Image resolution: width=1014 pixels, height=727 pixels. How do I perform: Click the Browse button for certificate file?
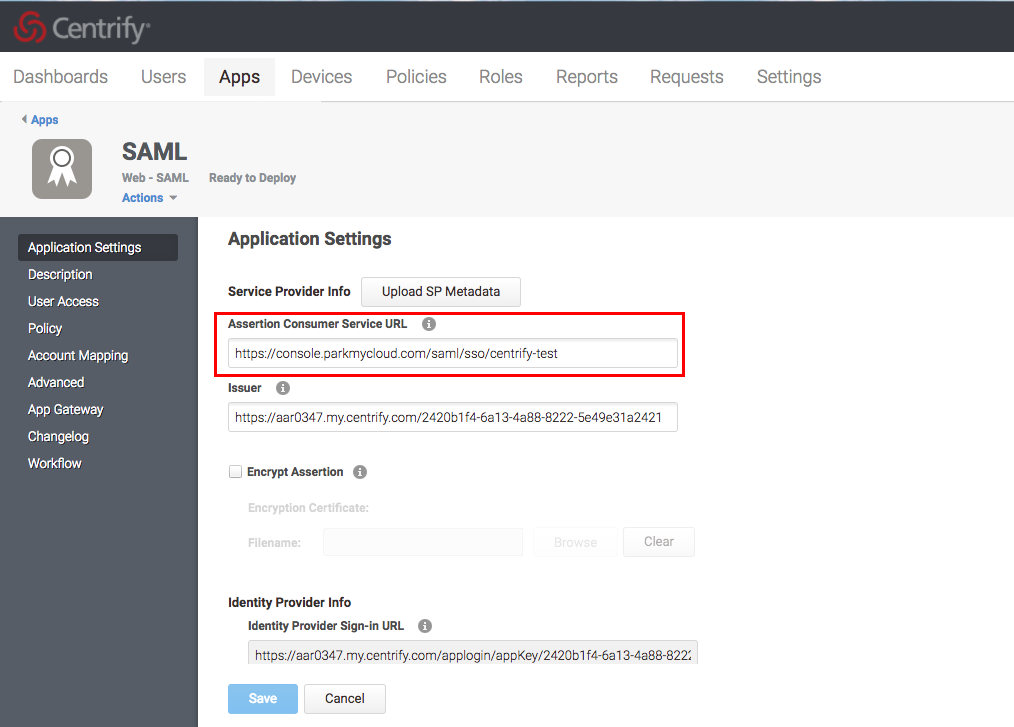click(576, 542)
